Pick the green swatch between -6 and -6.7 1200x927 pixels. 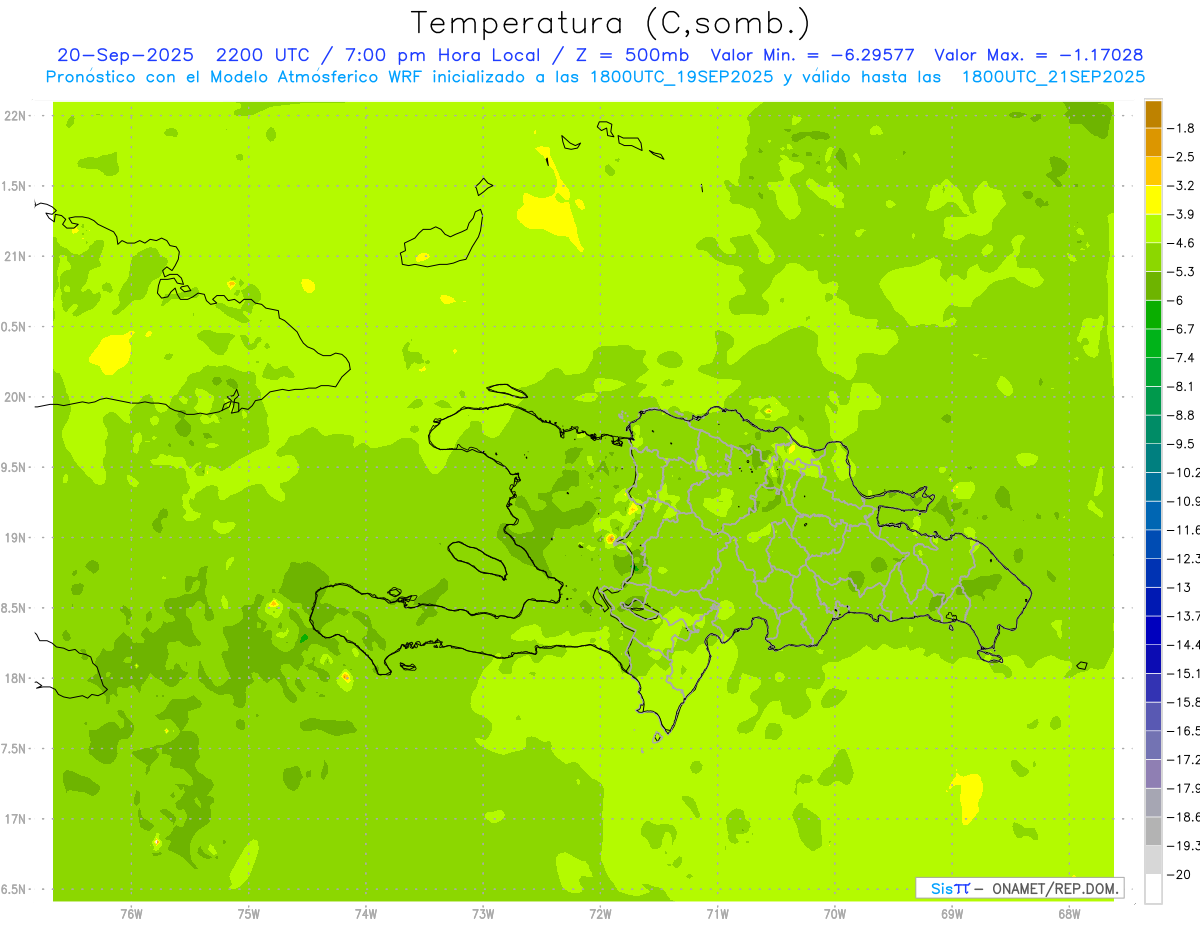(x=1153, y=315)
